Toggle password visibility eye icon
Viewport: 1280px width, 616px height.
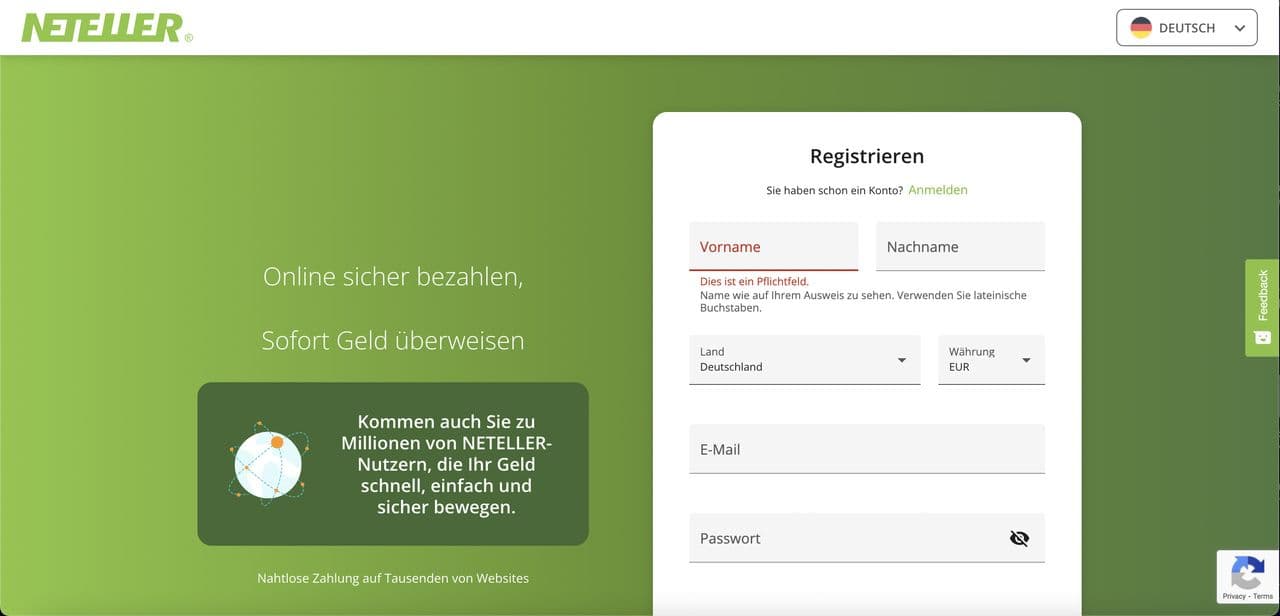tap(1019, 539)
